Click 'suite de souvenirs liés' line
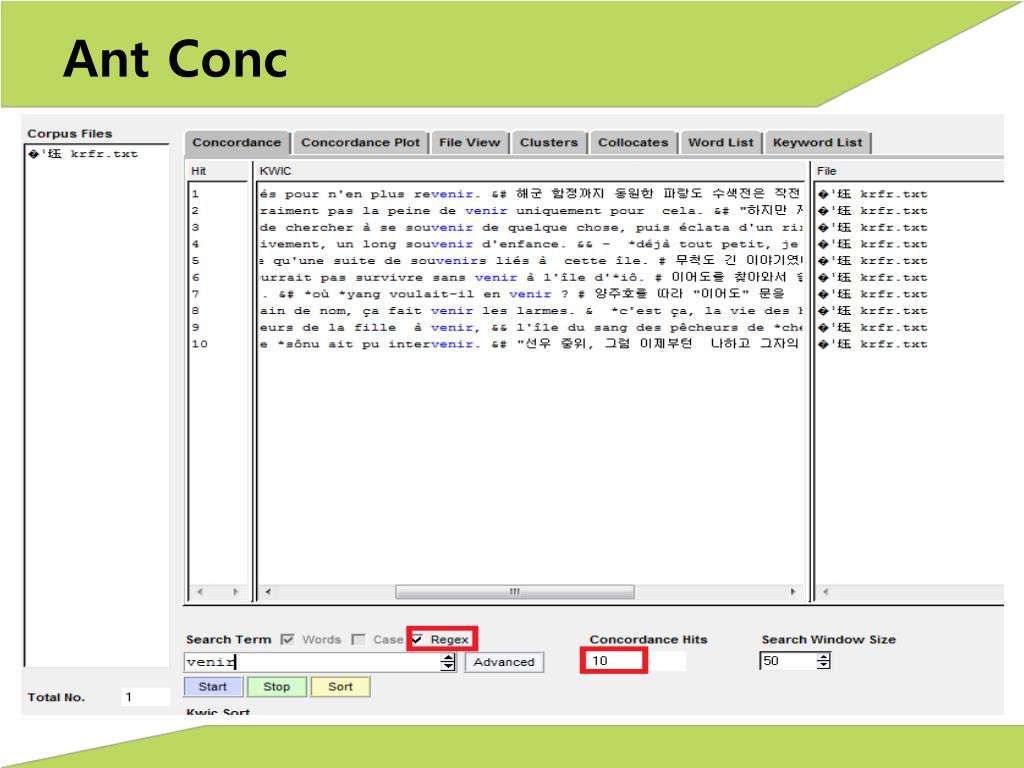The height and width of the screenshot is (768, 1024). point(530,261)
